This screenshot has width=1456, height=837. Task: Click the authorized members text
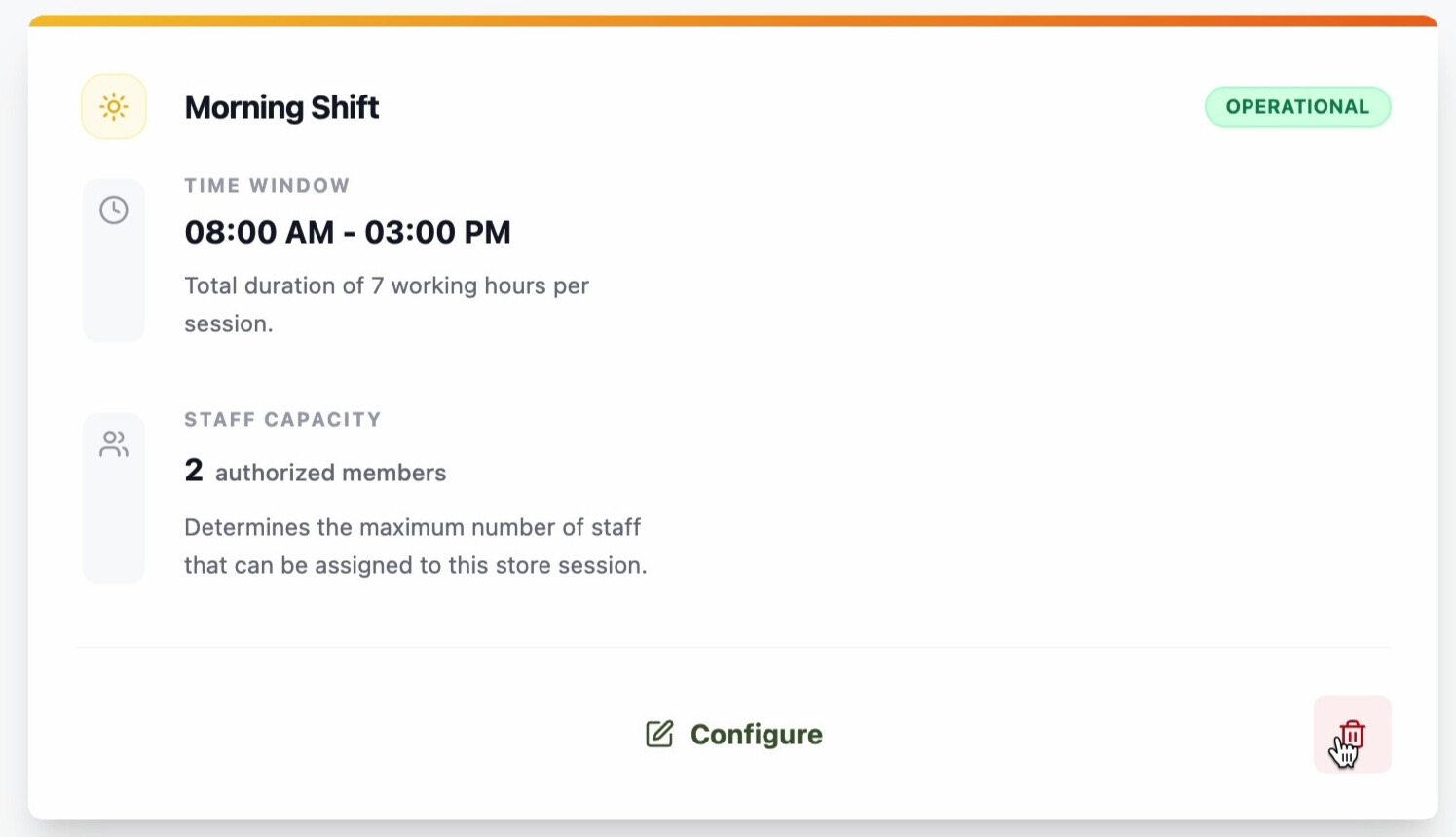[x=330, y=473]
